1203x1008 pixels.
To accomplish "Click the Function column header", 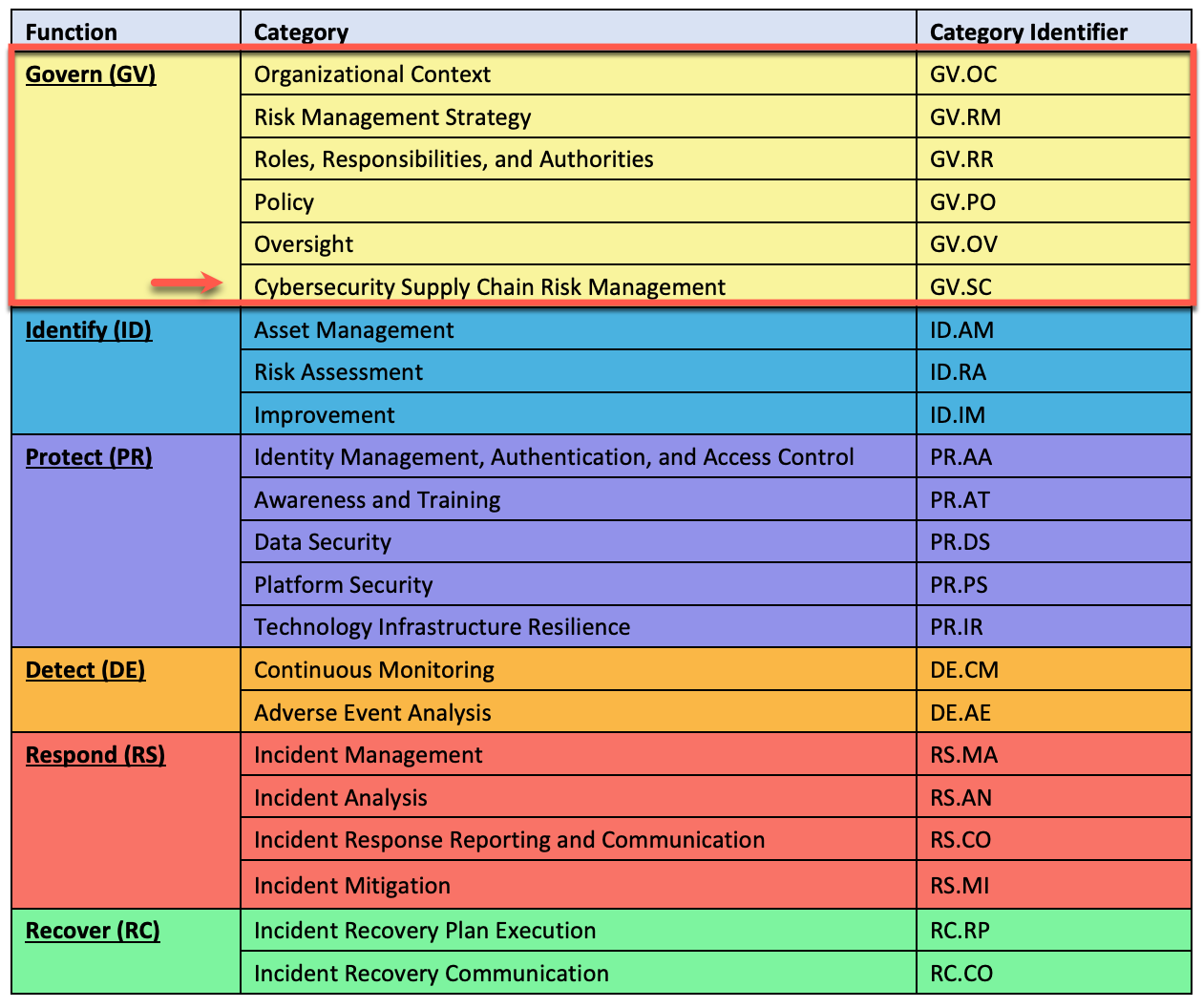I will [x=72, y=31].
